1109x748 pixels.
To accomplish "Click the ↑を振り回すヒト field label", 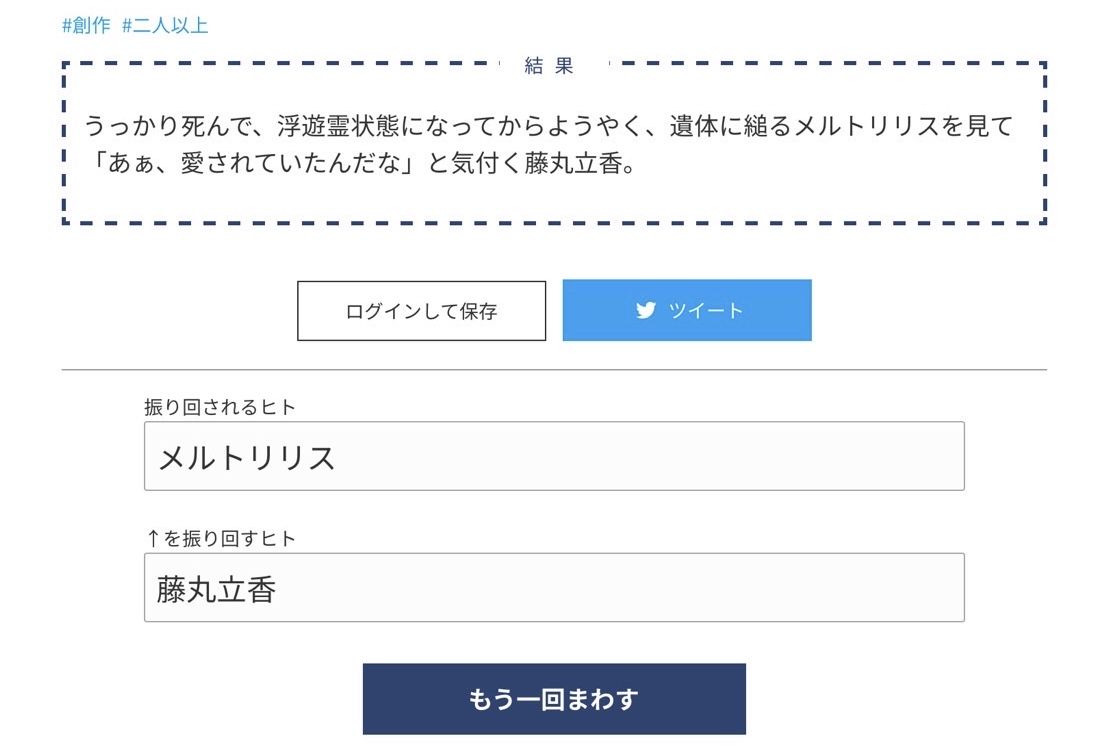I will pyautogui.click(x=220, y=539).
